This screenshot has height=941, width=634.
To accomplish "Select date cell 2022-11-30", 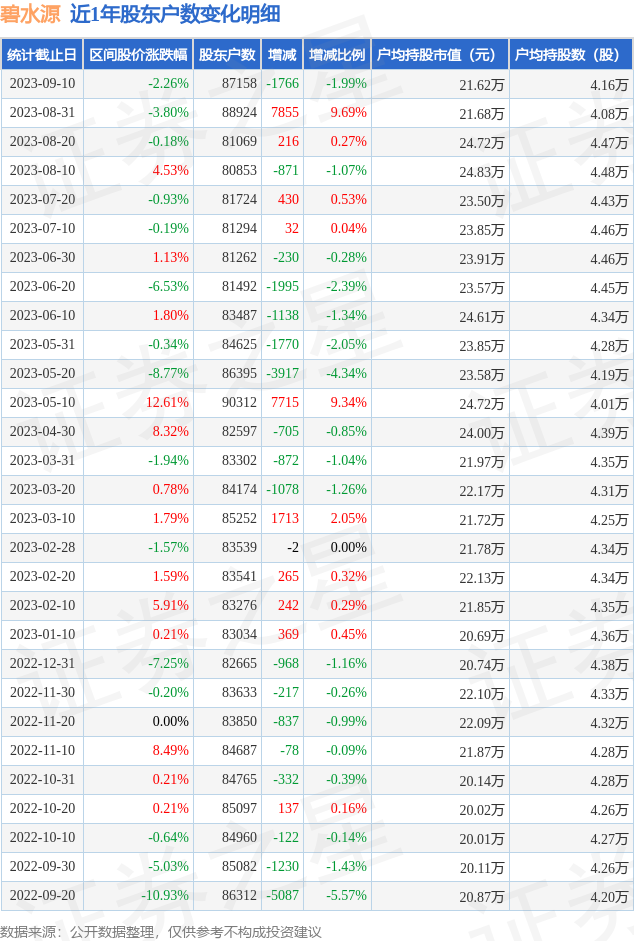I will click(43, 693).
